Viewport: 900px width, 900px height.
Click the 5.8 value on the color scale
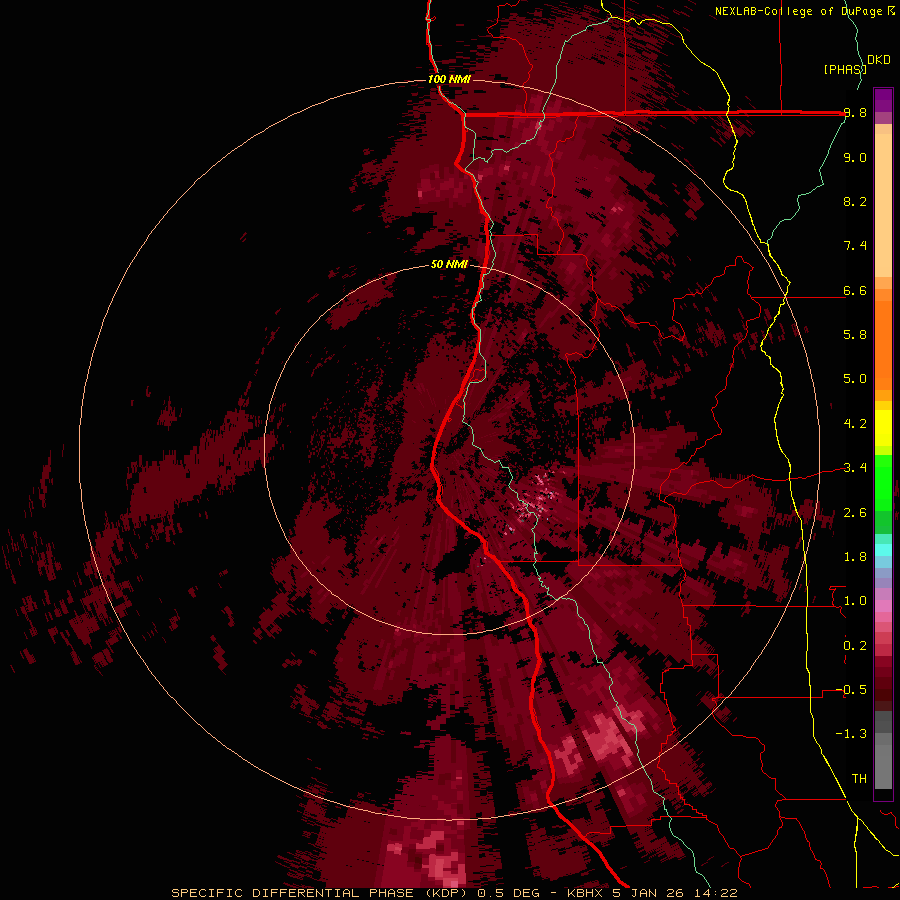855,335
